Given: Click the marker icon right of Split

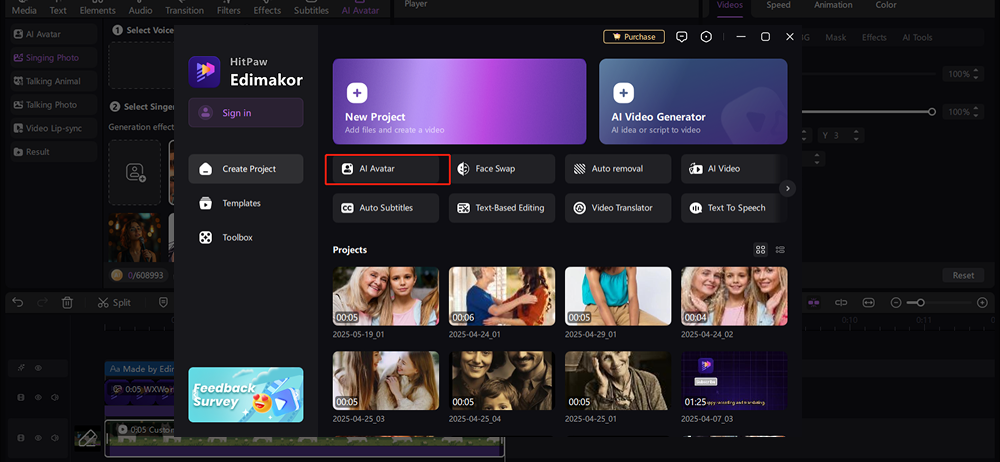Looking at the screenshot, I should [x=163, y=302].
